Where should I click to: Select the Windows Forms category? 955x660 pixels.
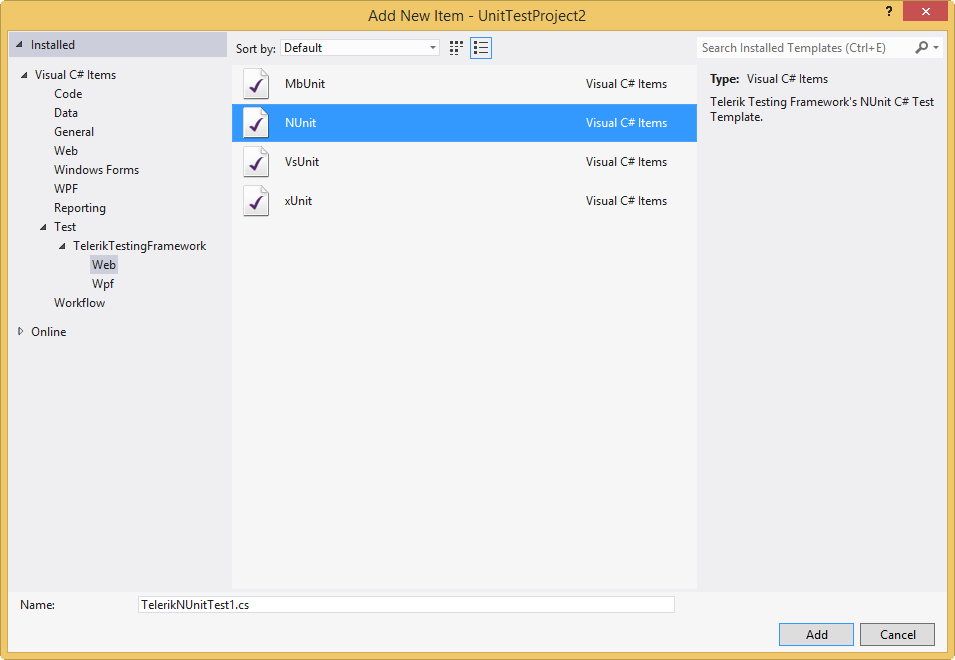point(96,170)
